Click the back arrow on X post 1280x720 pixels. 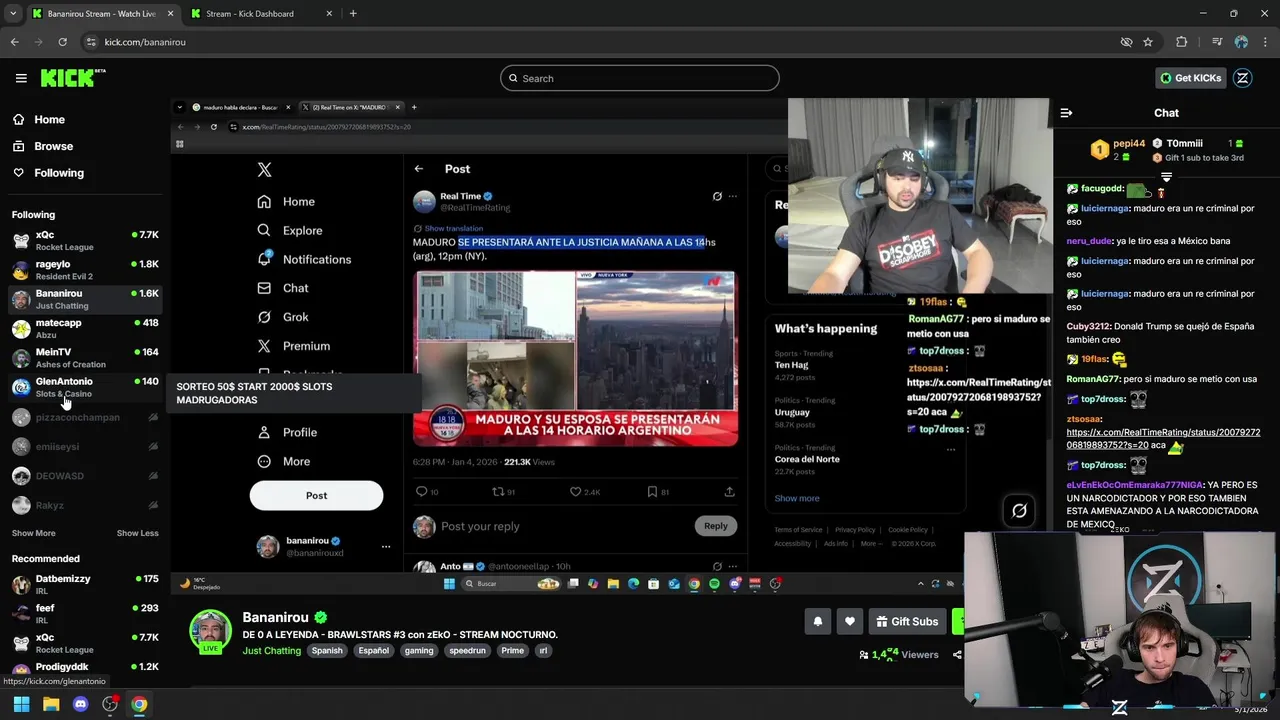(419, 169)
